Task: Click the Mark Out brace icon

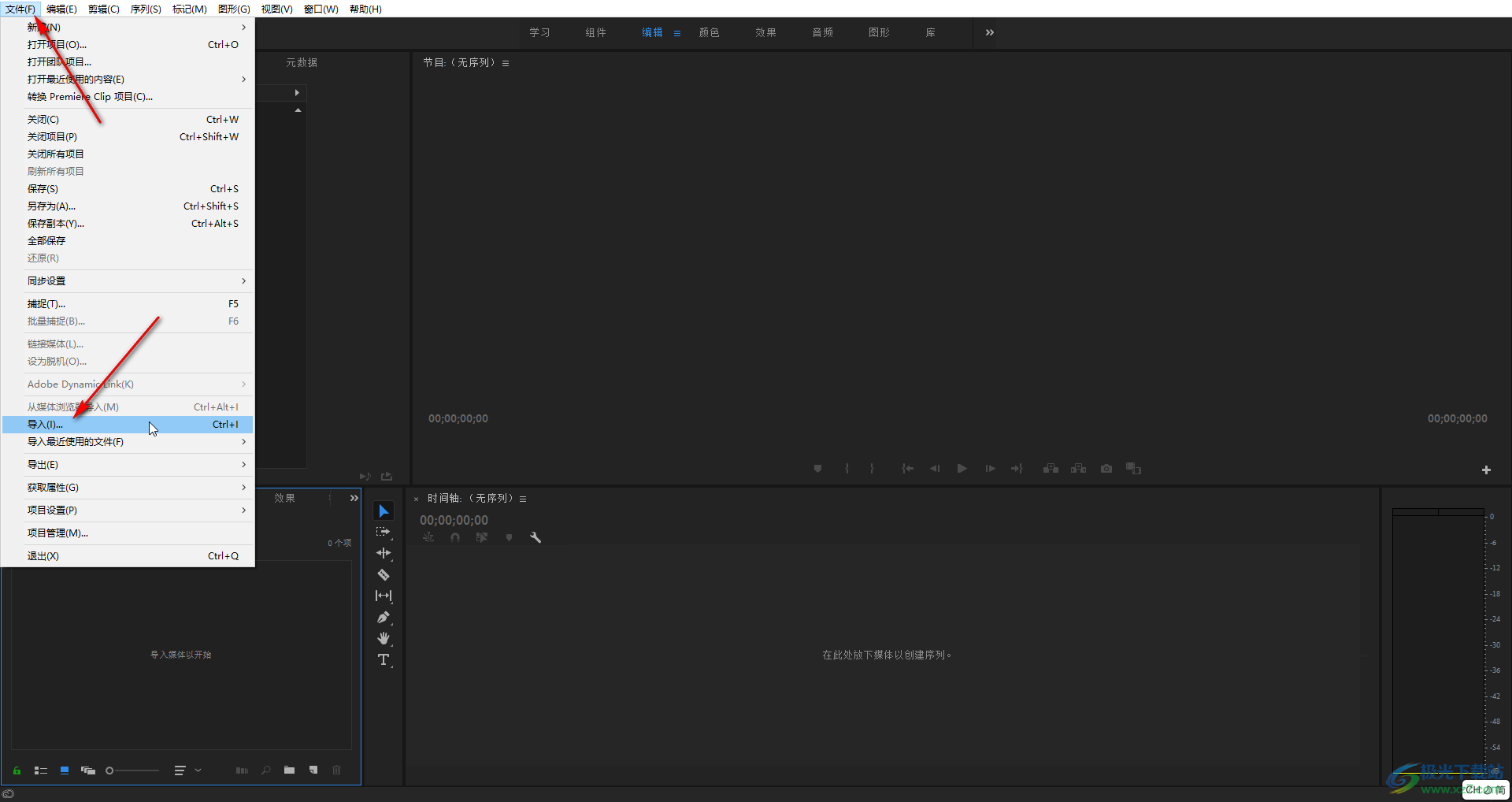Action: coord(872,469)
